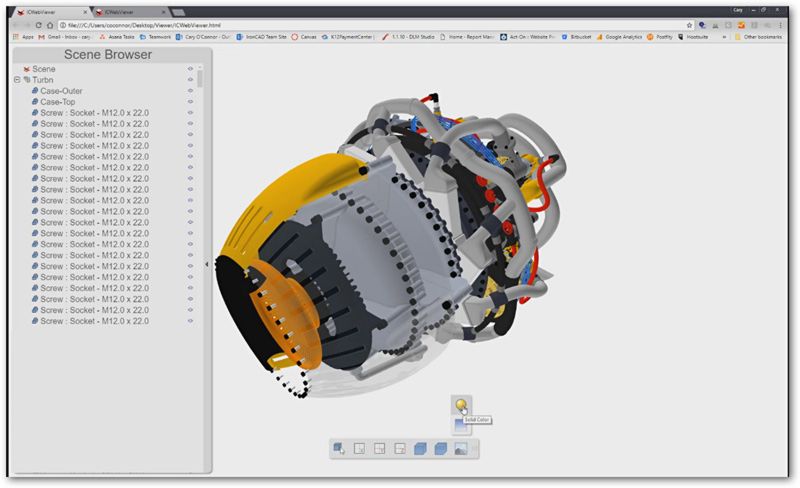Pick the Solid Color yellow sphere option

coord(461,405)
